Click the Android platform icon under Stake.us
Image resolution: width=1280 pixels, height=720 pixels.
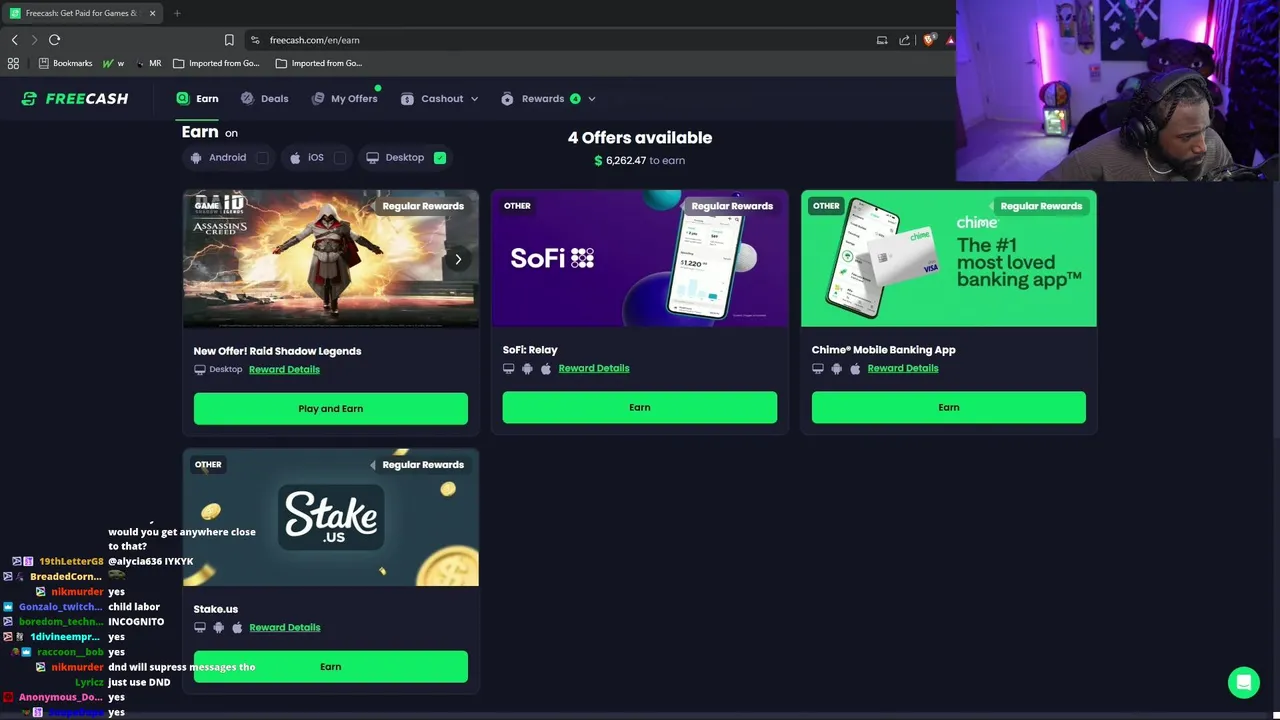(218, 627)
